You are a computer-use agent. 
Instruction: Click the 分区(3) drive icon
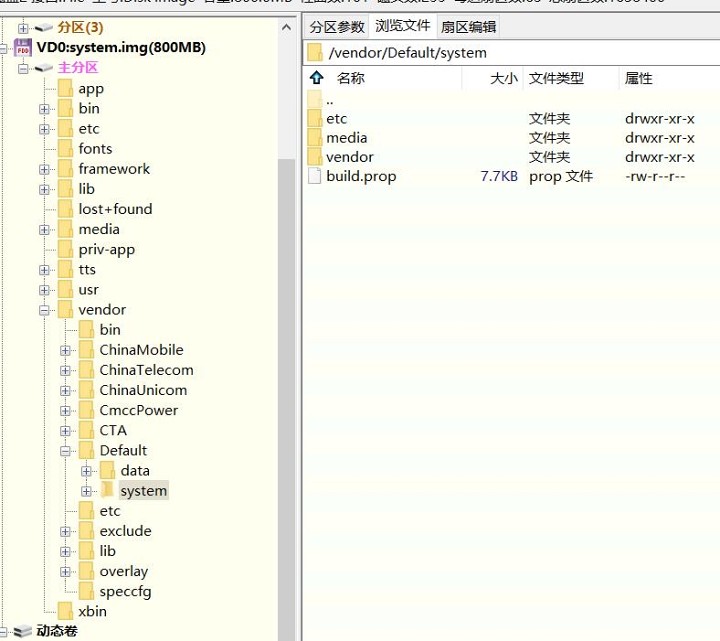click(x=44, y=28)
